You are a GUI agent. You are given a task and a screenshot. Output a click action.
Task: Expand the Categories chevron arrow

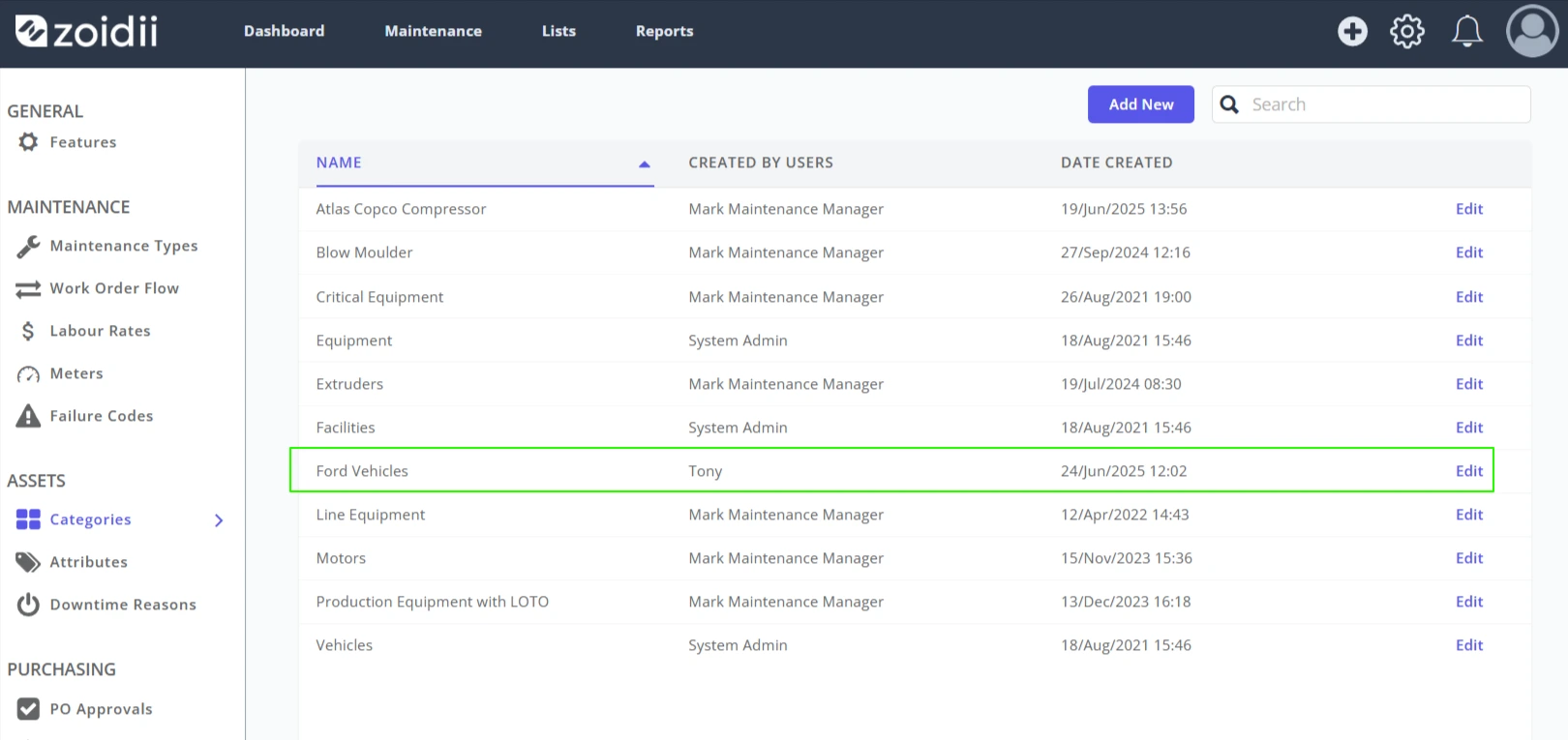[219, 520]
